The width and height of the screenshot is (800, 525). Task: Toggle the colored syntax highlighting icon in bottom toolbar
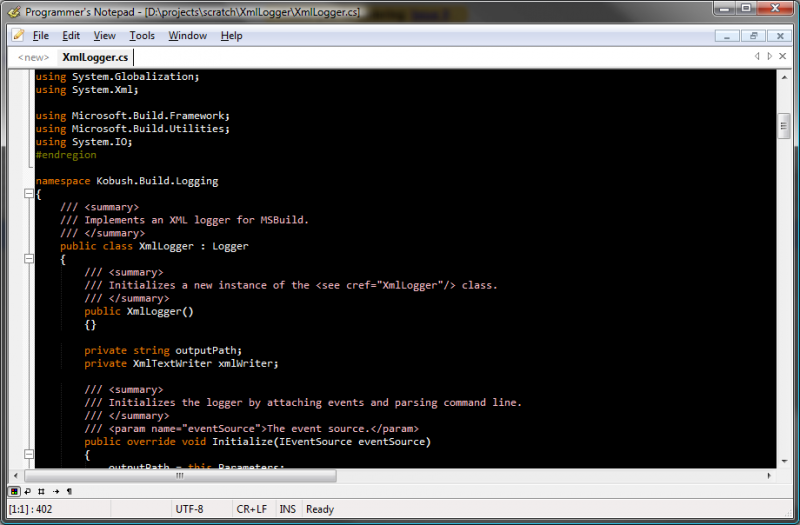coord(14,491)
